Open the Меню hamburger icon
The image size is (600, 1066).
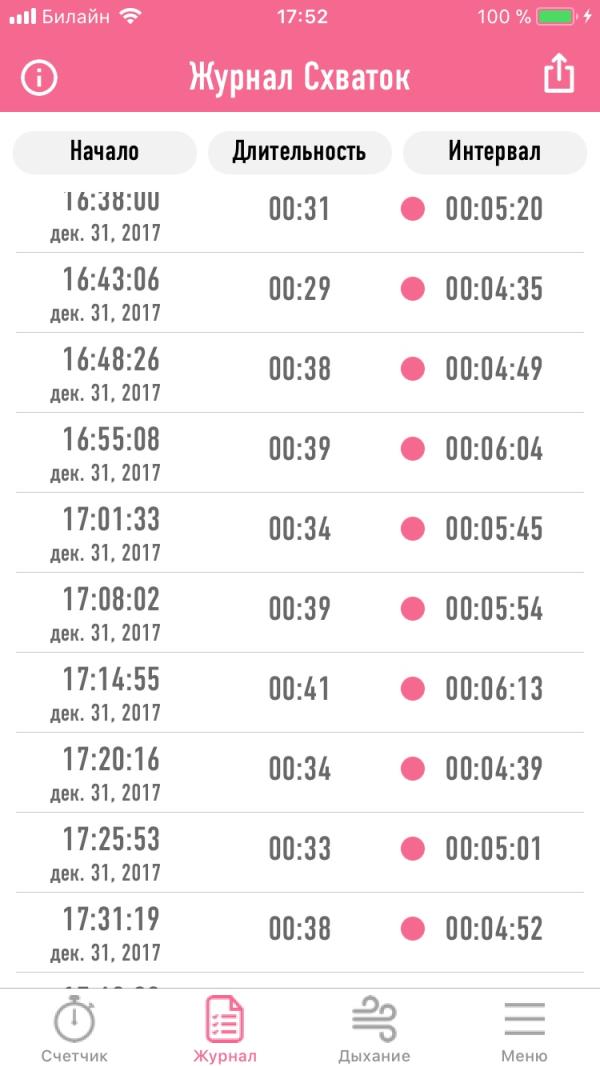[x=525, y=1018]
